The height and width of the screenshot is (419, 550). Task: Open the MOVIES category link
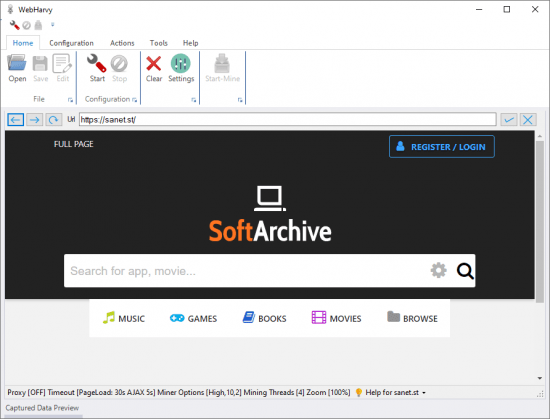(336, 318)
